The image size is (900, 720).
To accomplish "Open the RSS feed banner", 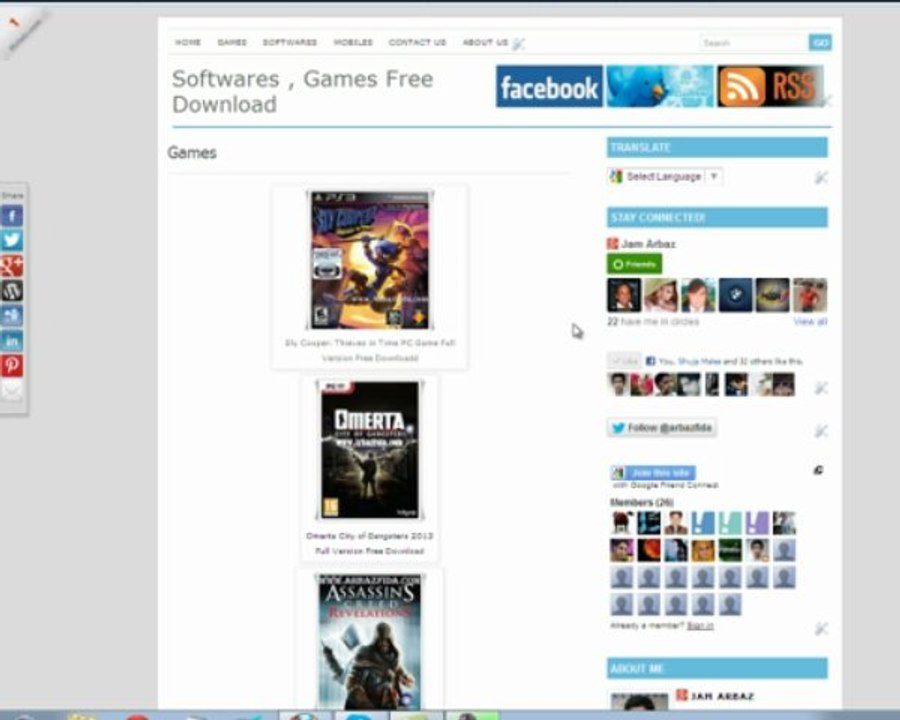I will [x=770, y=87].
